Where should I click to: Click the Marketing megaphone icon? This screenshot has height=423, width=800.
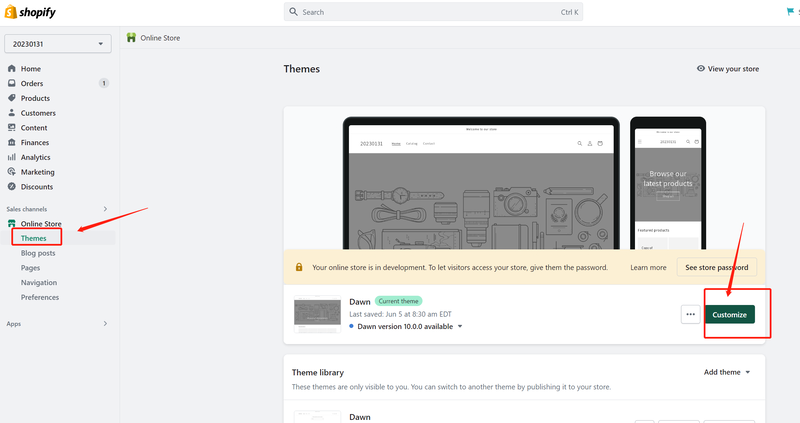(x=12, y=172)
